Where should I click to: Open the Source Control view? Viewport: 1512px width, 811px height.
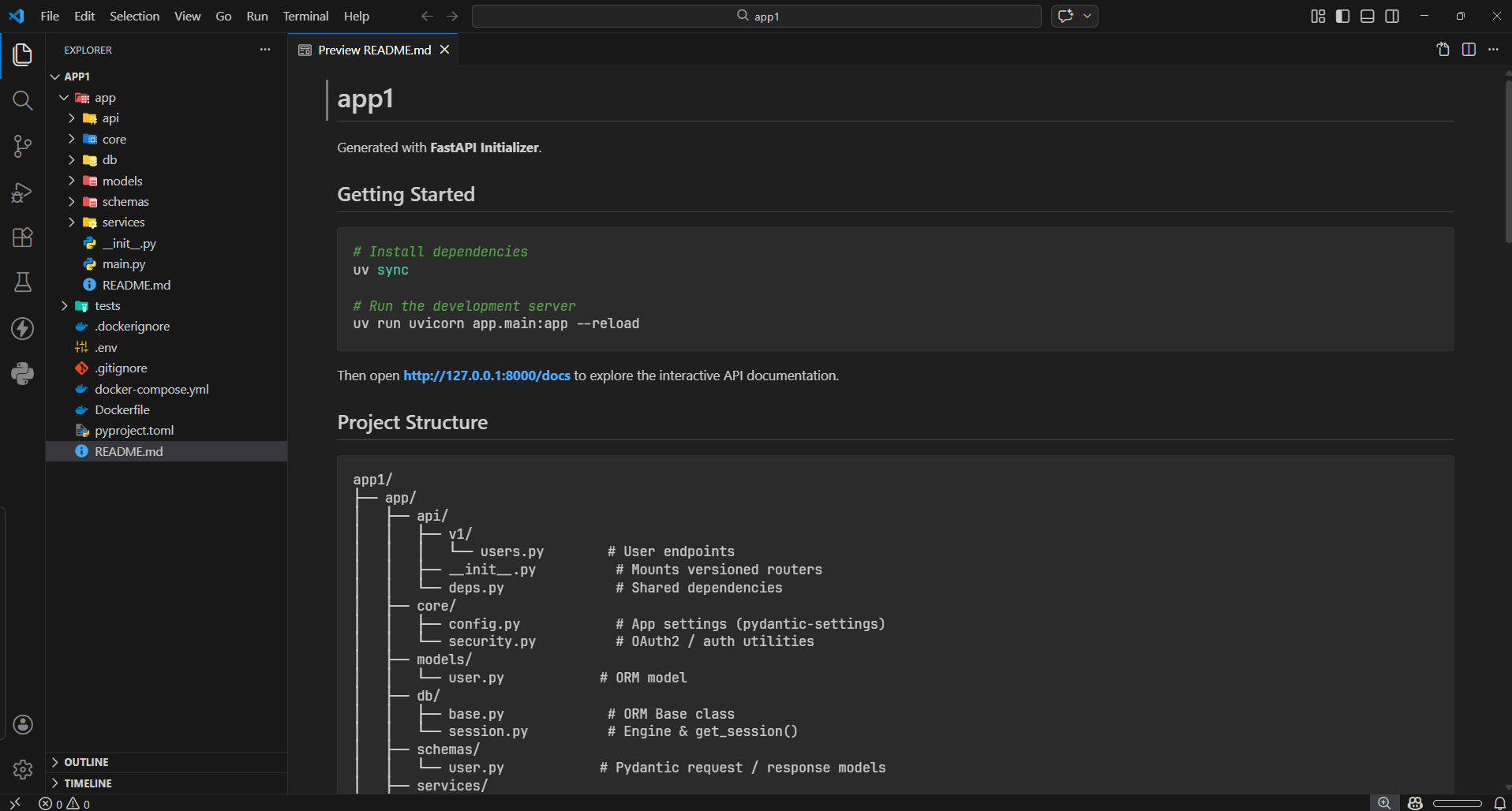[22, 146]
